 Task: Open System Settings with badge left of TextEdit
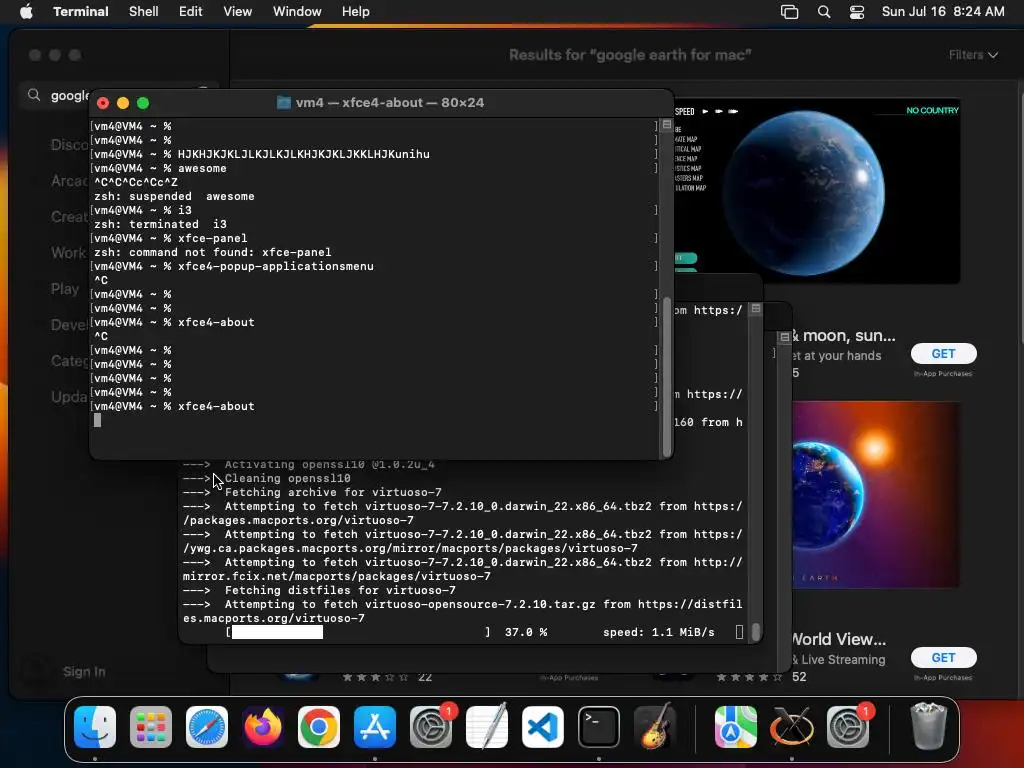tap(431, 726)
